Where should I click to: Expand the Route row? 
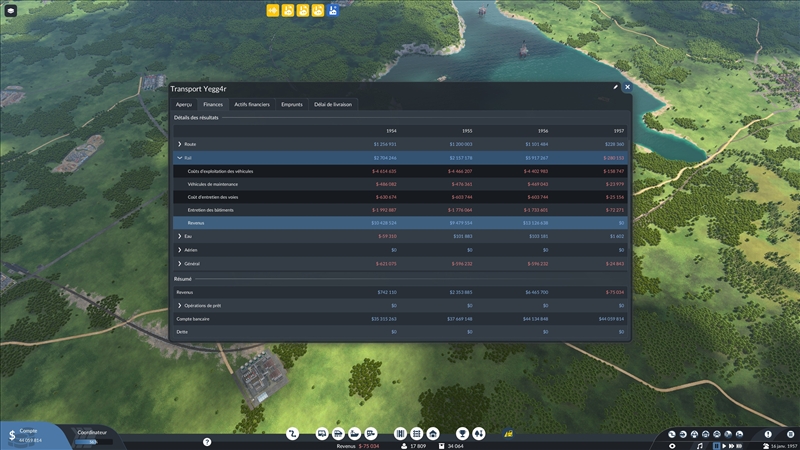point(180,144)
